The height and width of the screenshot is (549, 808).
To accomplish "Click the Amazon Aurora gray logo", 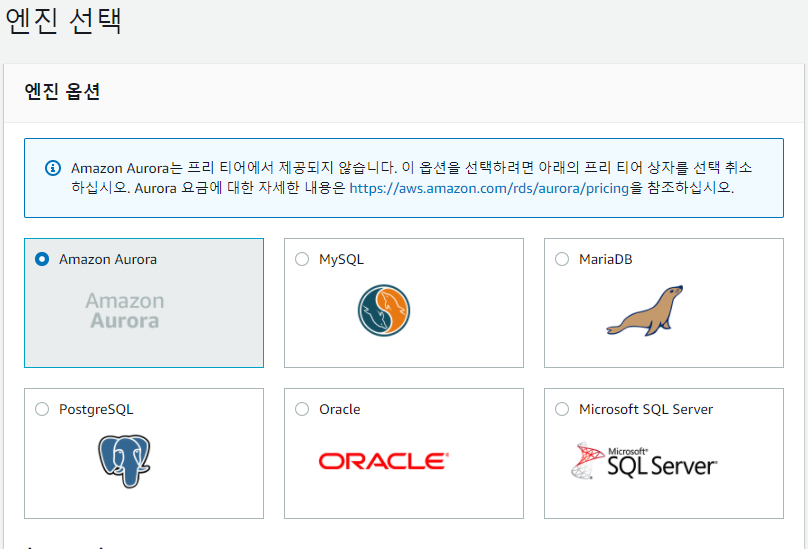I will 125,310.
